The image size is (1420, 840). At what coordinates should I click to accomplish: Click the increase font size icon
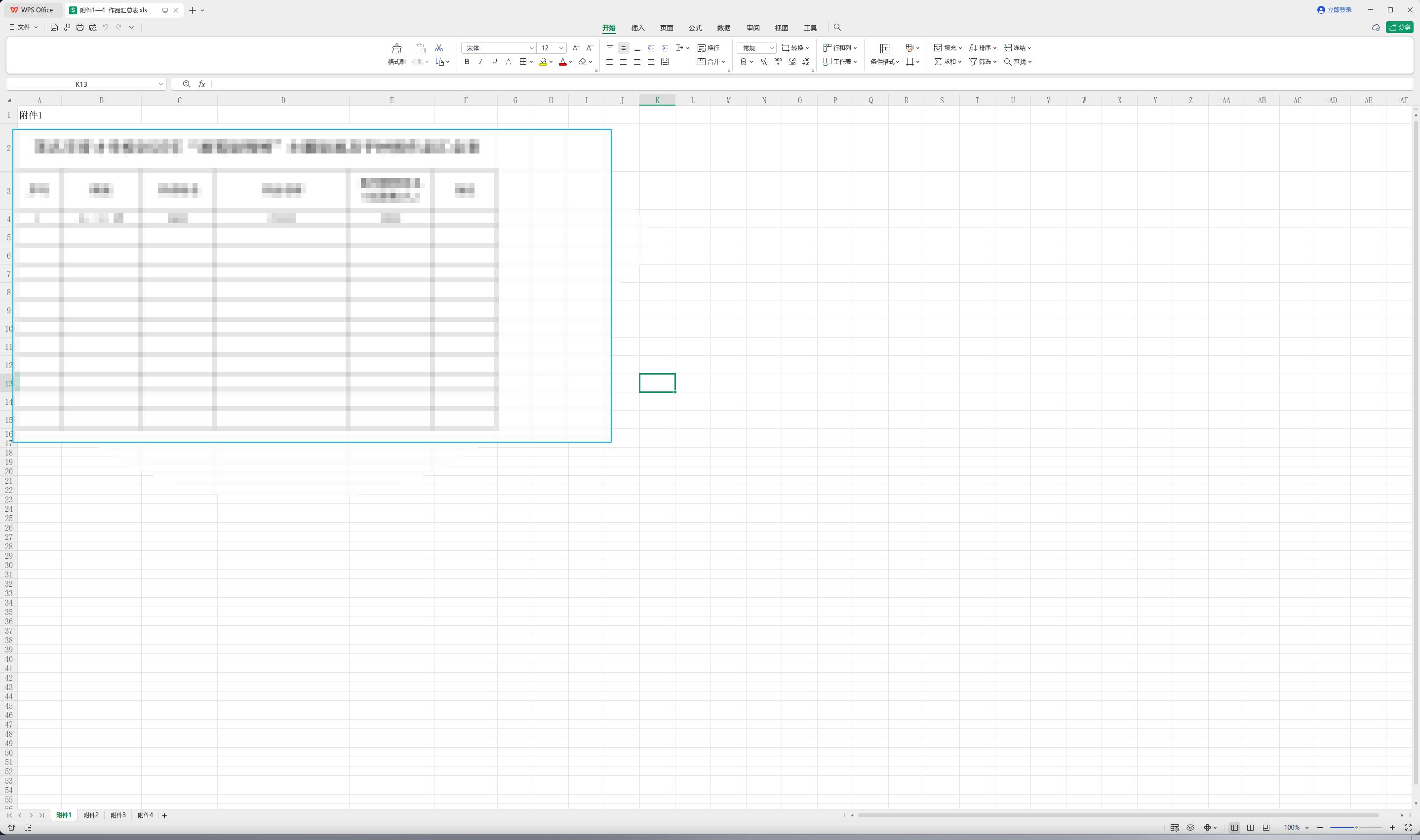[x=576, y=48]
